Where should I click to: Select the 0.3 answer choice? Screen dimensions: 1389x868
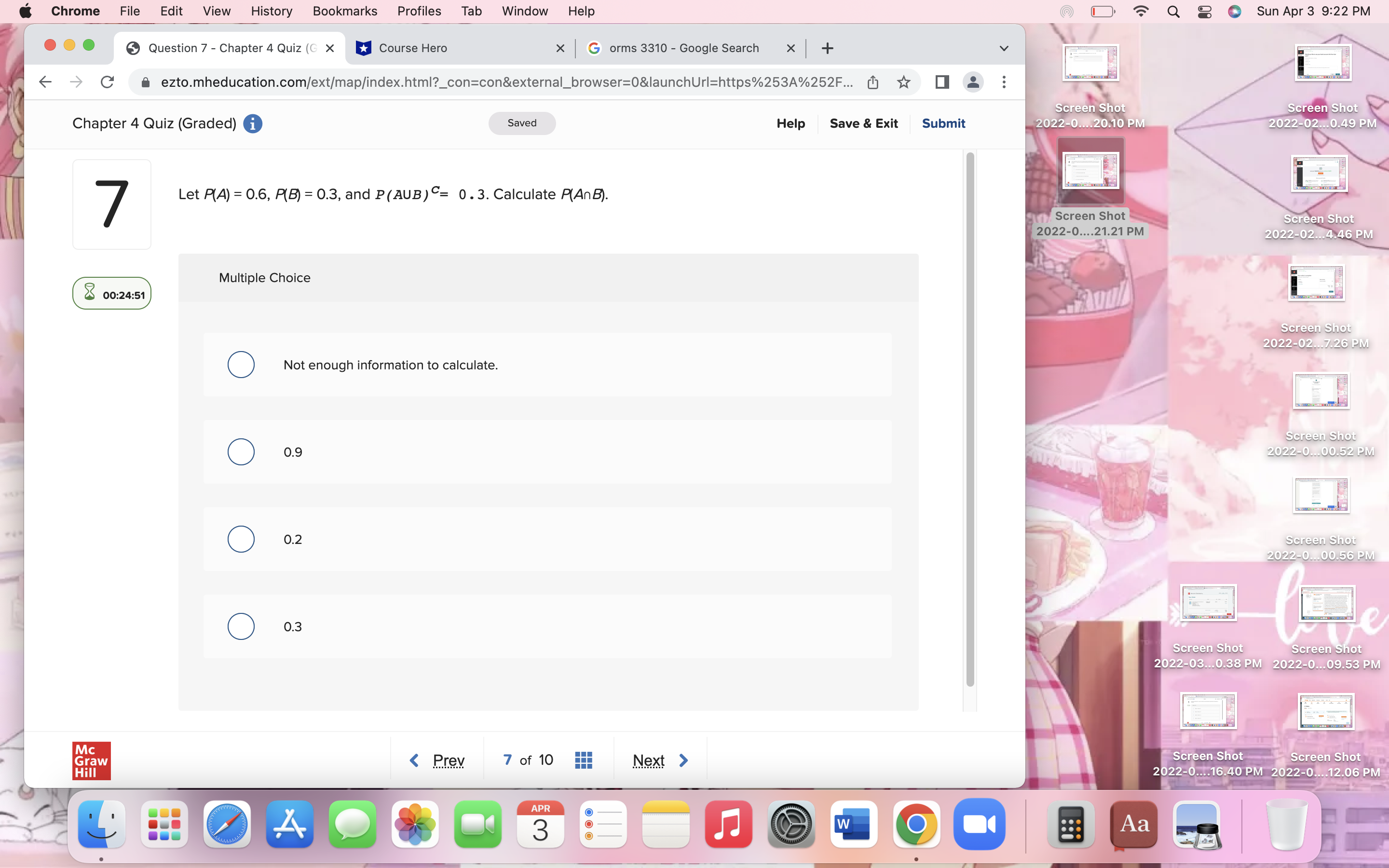point(241,626)
